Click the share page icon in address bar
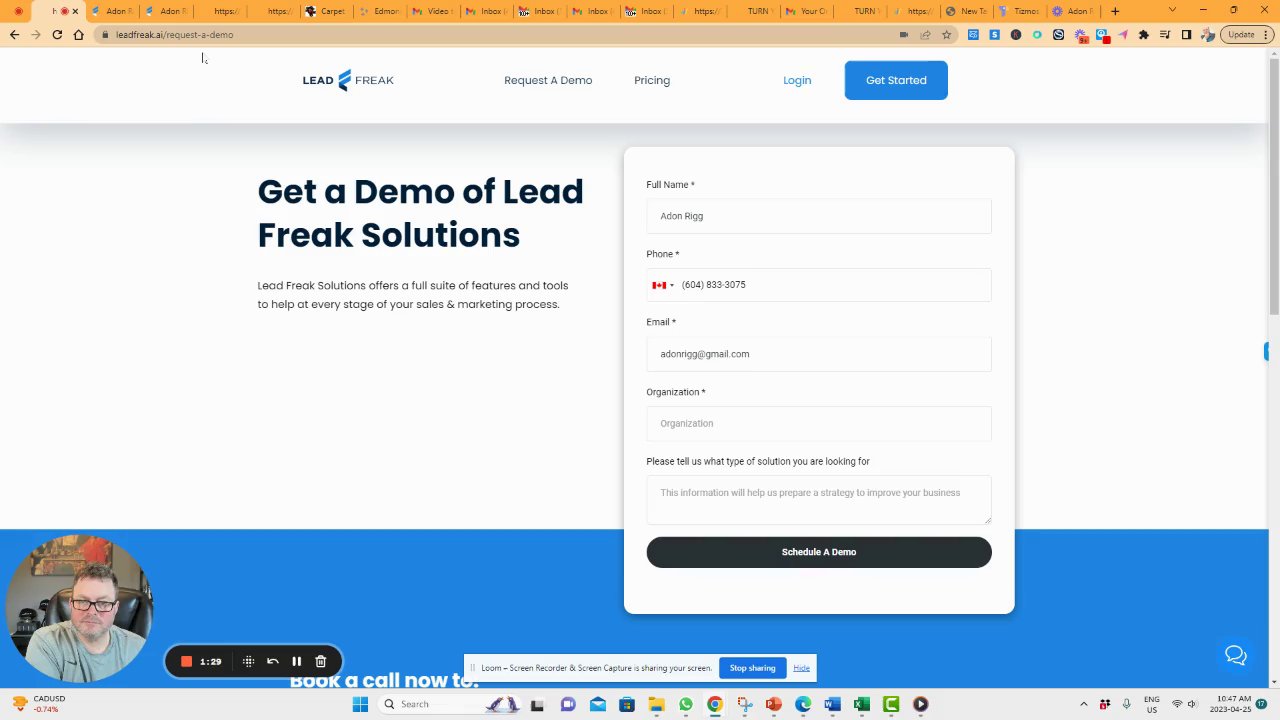This screenshot has height=720, width=1280. point(925,34)
